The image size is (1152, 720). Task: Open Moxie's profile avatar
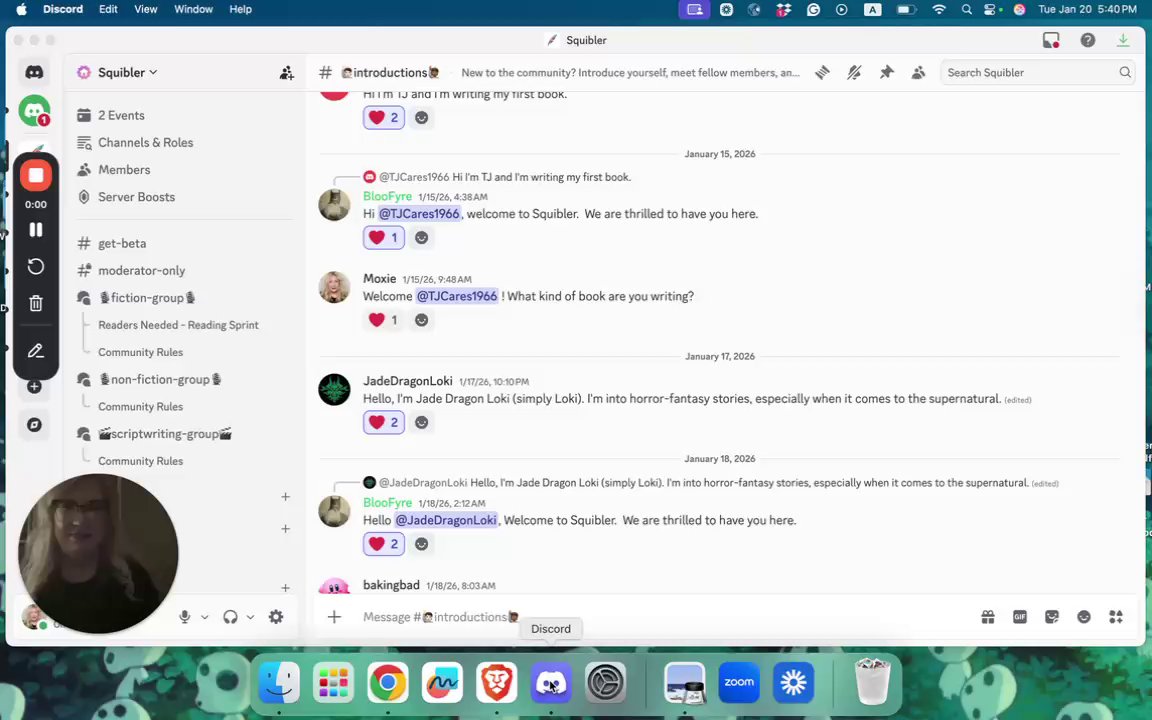(x=334, y=287)
